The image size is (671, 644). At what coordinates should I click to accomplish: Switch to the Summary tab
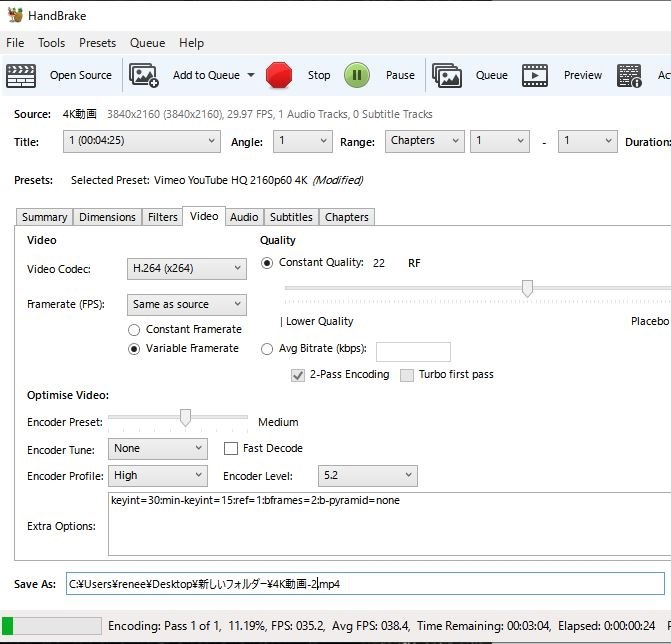[x=45, y=217]
